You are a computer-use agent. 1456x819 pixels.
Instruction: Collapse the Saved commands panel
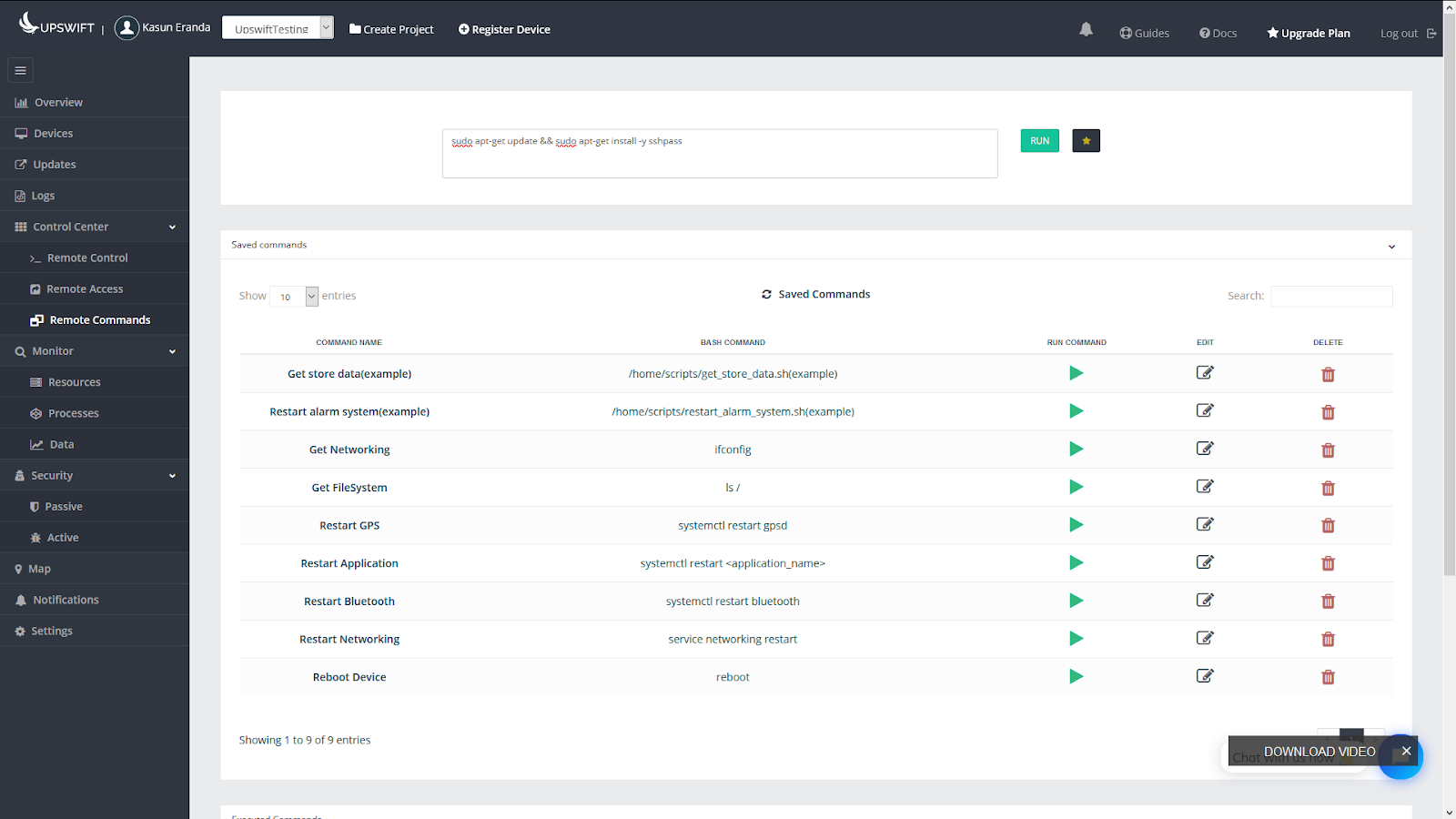(x=1390, y=246)
